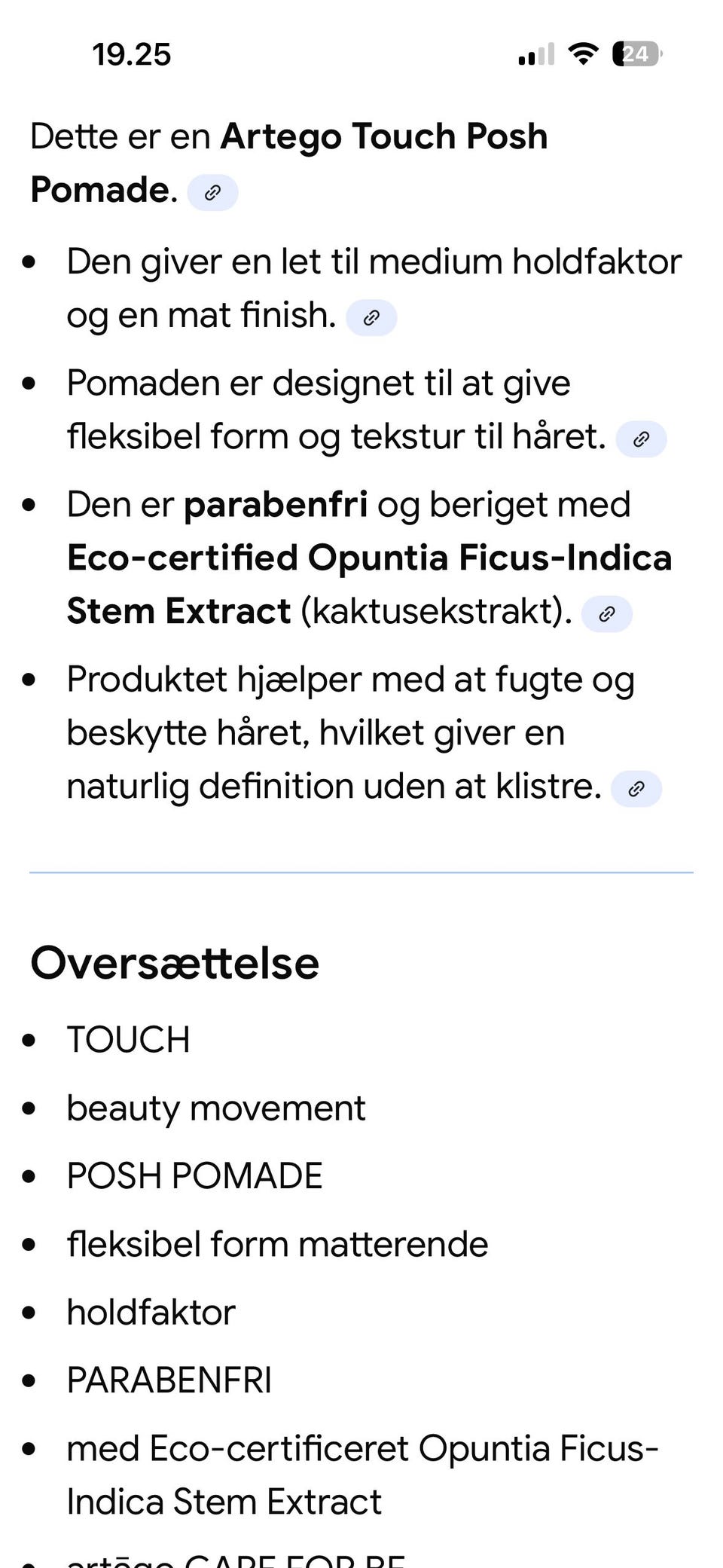Tap the bold "parabenfri" word

coord(276,505)
